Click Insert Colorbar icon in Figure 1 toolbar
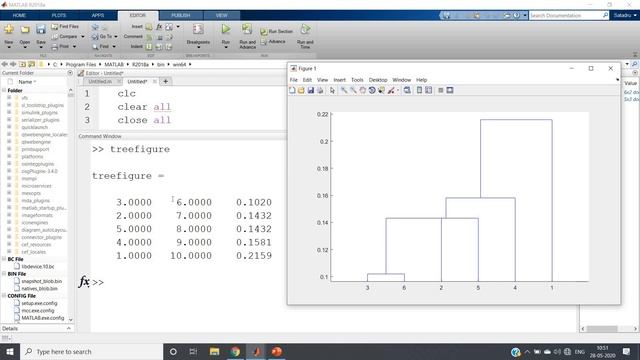Screen dimensions: 640x360 419,90
